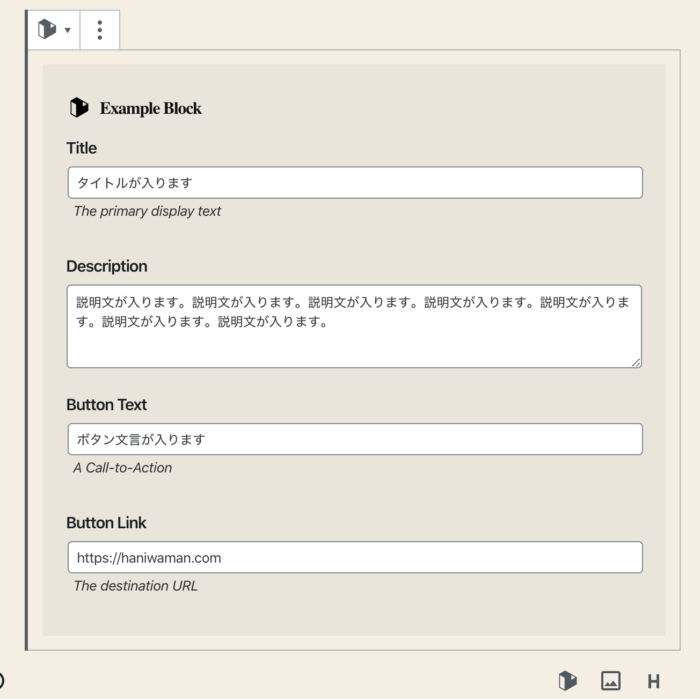Add a heading block via H icon
This screenshot has width=700, height=699.
coord(653,681)
